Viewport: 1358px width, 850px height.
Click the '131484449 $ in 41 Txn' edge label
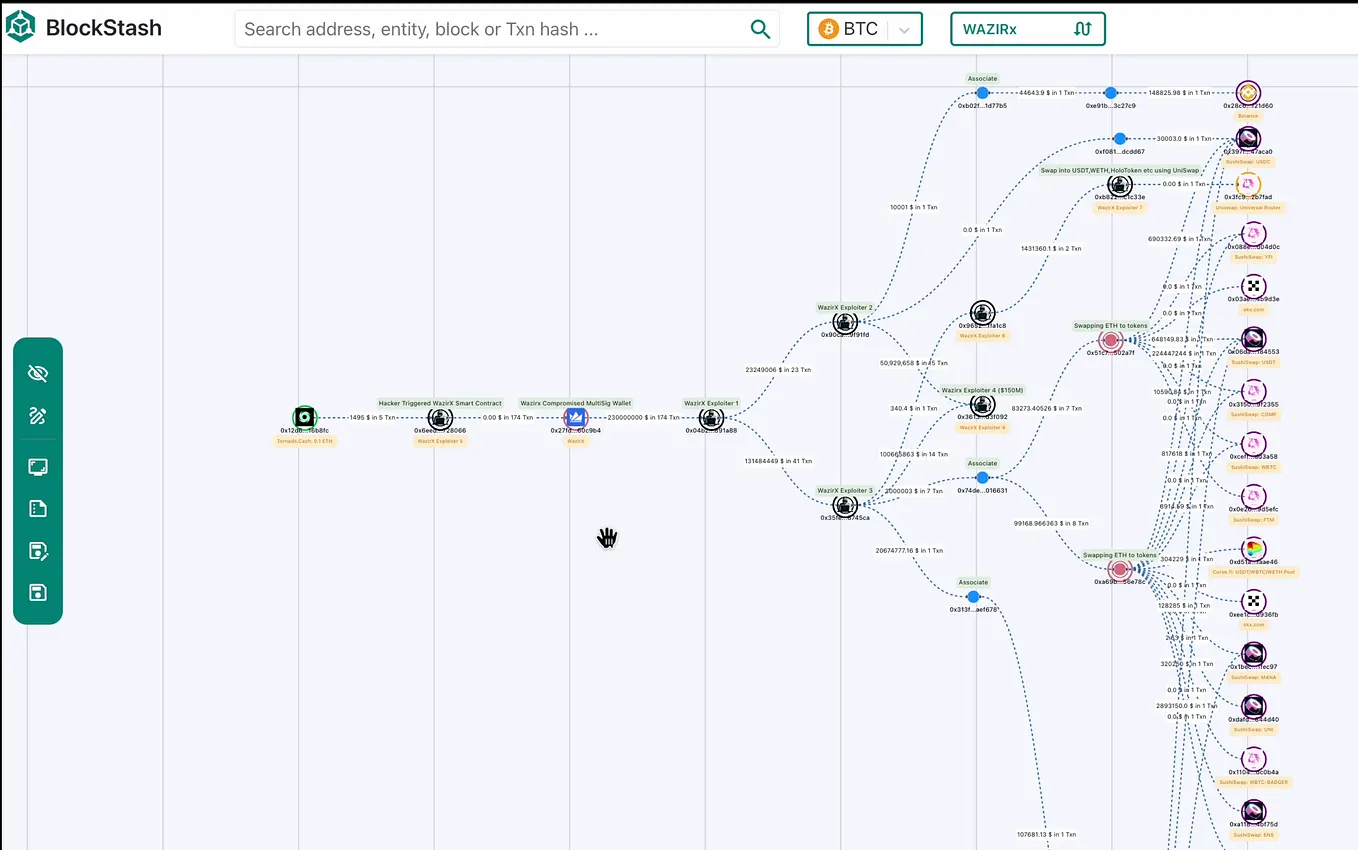pyautogui.click(x=778, y=461)
